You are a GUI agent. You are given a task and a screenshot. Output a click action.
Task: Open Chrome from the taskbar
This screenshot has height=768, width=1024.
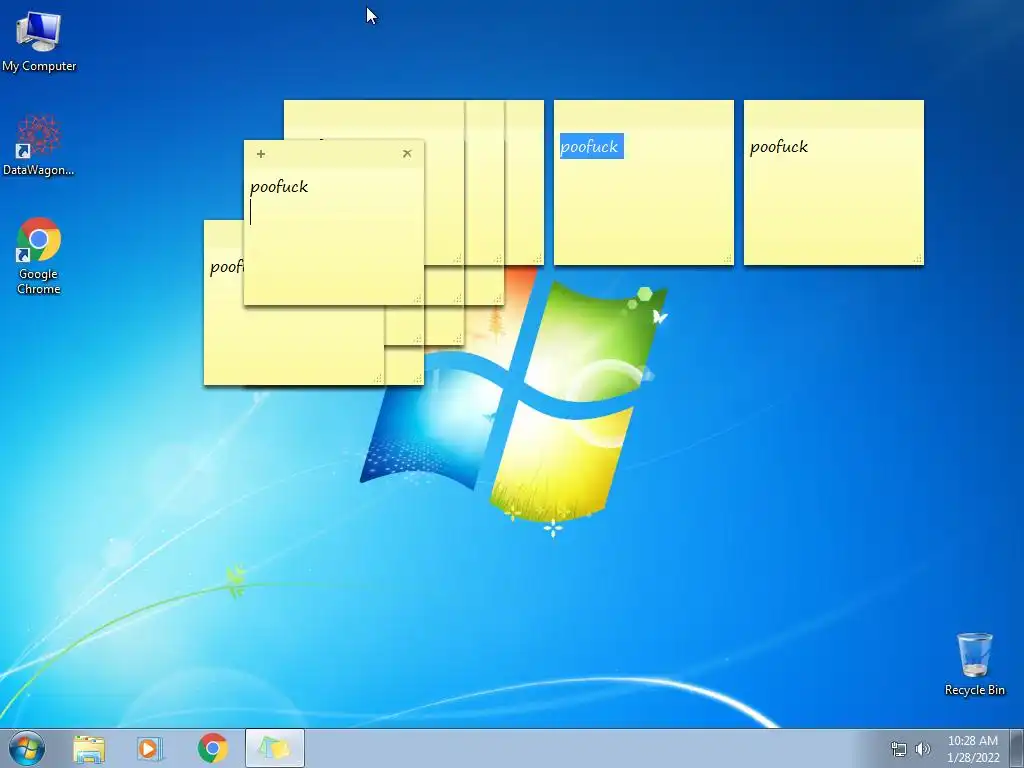(x=212, y=748)
